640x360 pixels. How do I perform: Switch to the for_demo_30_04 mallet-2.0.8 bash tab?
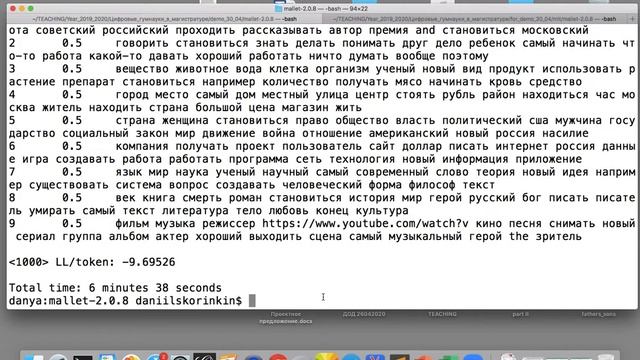click(x=474, y=19)
